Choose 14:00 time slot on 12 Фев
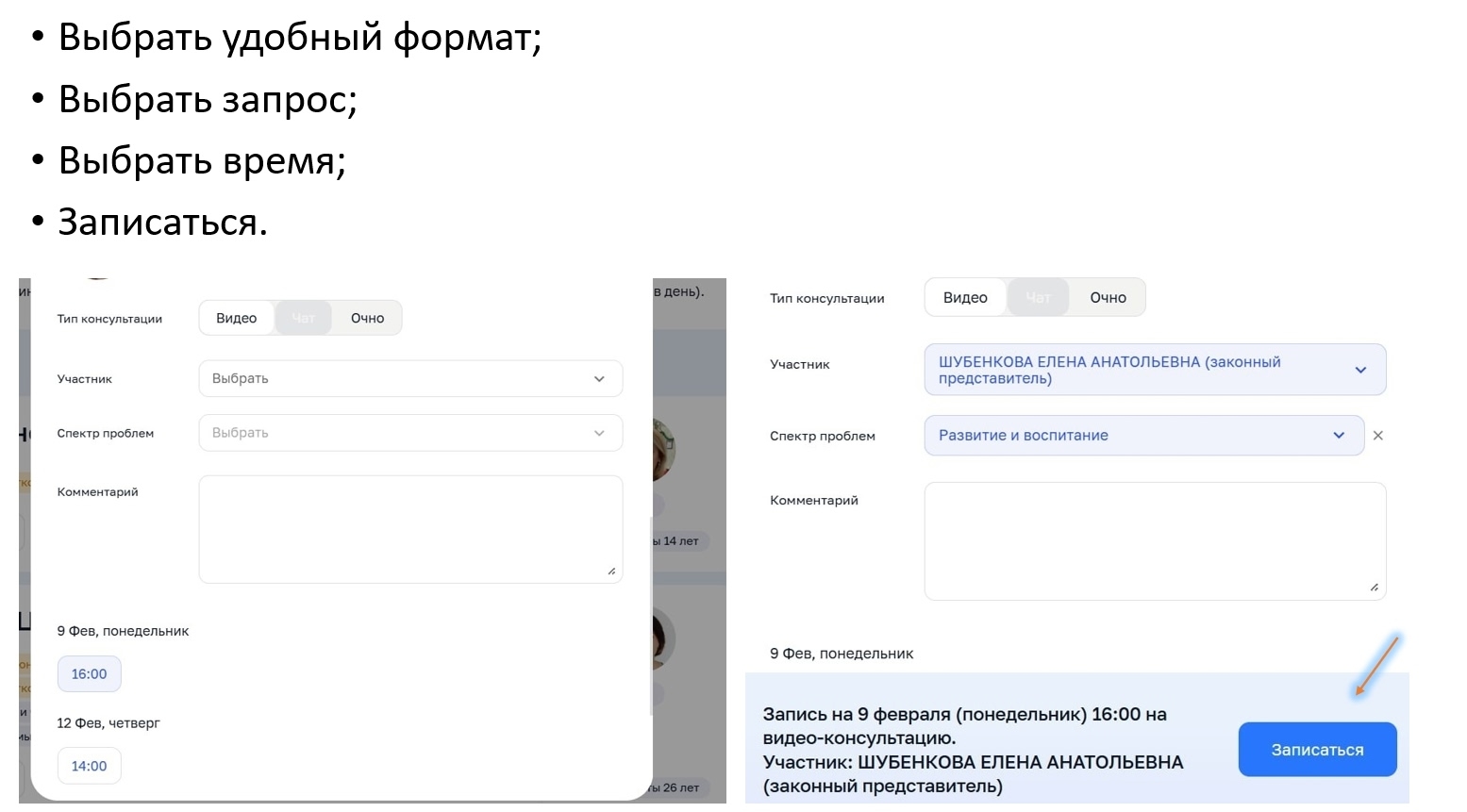The width and height of the screenshot is (1467, 812). pos(90,766)
